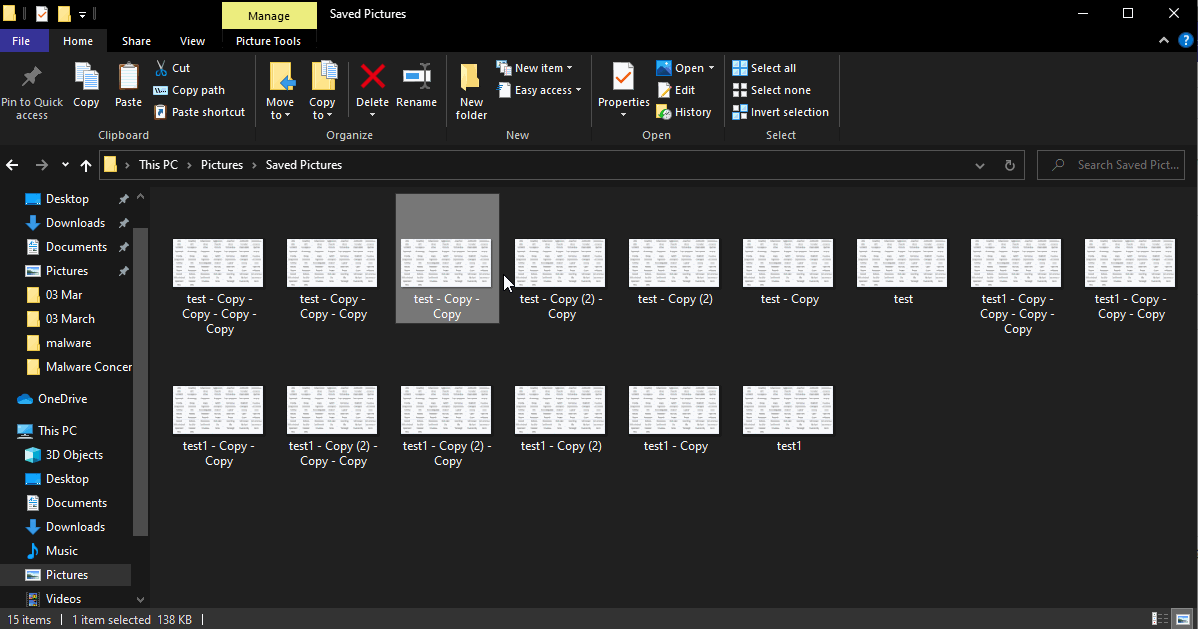The height and width of the screenshot is (629, 1198).
Task: Go back to previous folder
Action: 12,165
